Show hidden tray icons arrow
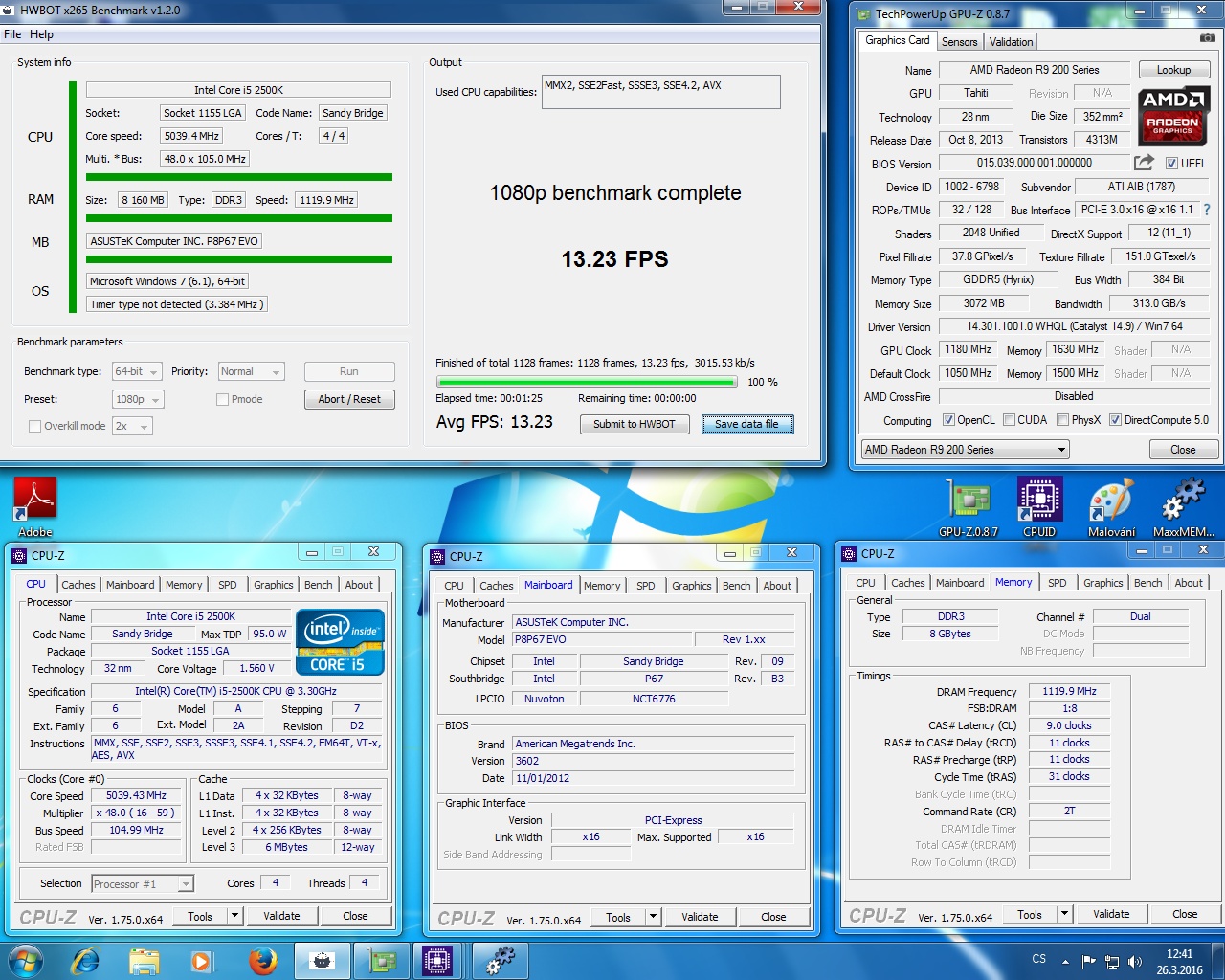 [1065, 962]
